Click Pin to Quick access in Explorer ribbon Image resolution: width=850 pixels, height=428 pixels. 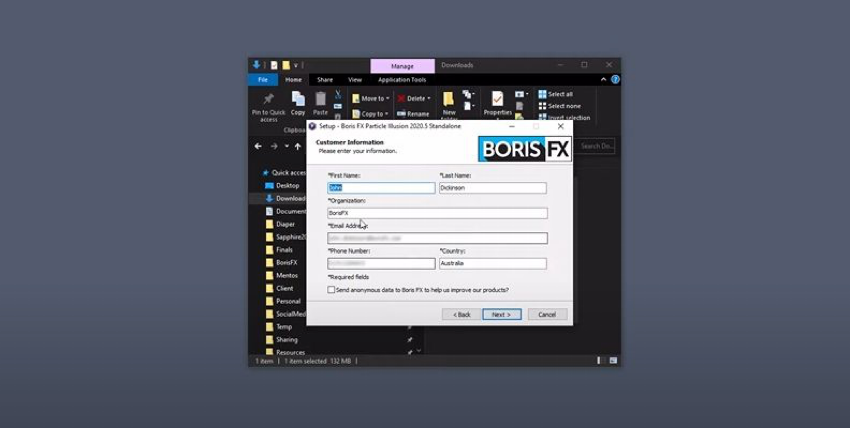click(x=268, y=107)
